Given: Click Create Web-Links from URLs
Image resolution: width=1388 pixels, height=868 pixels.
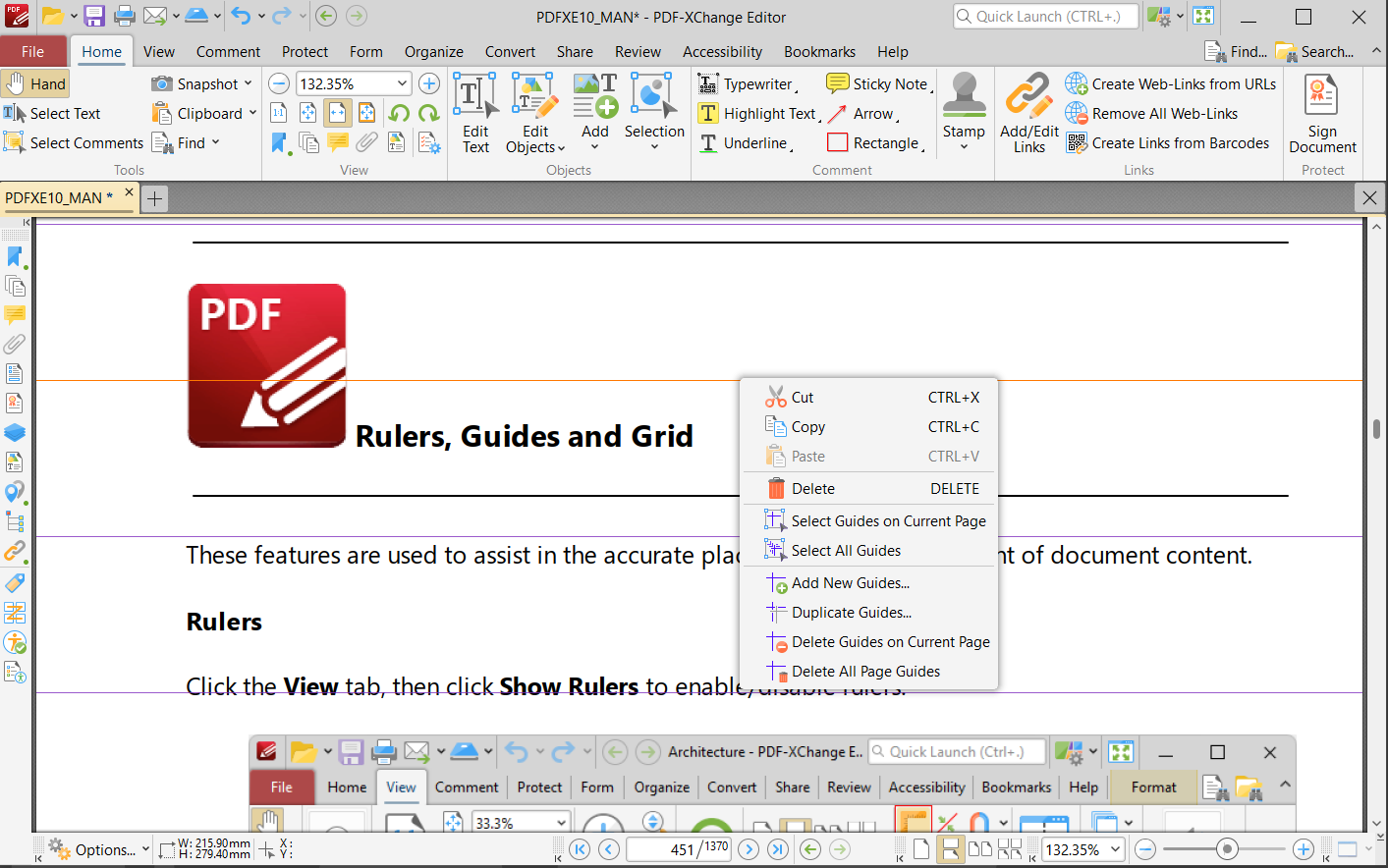Looking at the screenshot, I should pyautogui.click(x=1170, y=83).
